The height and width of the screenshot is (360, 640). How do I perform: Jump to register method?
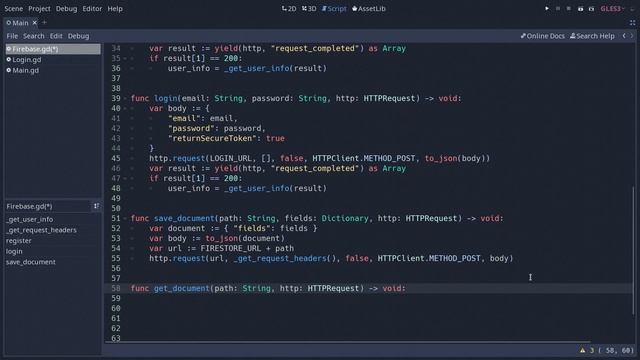pyautogui.click(x=18, y=240)
